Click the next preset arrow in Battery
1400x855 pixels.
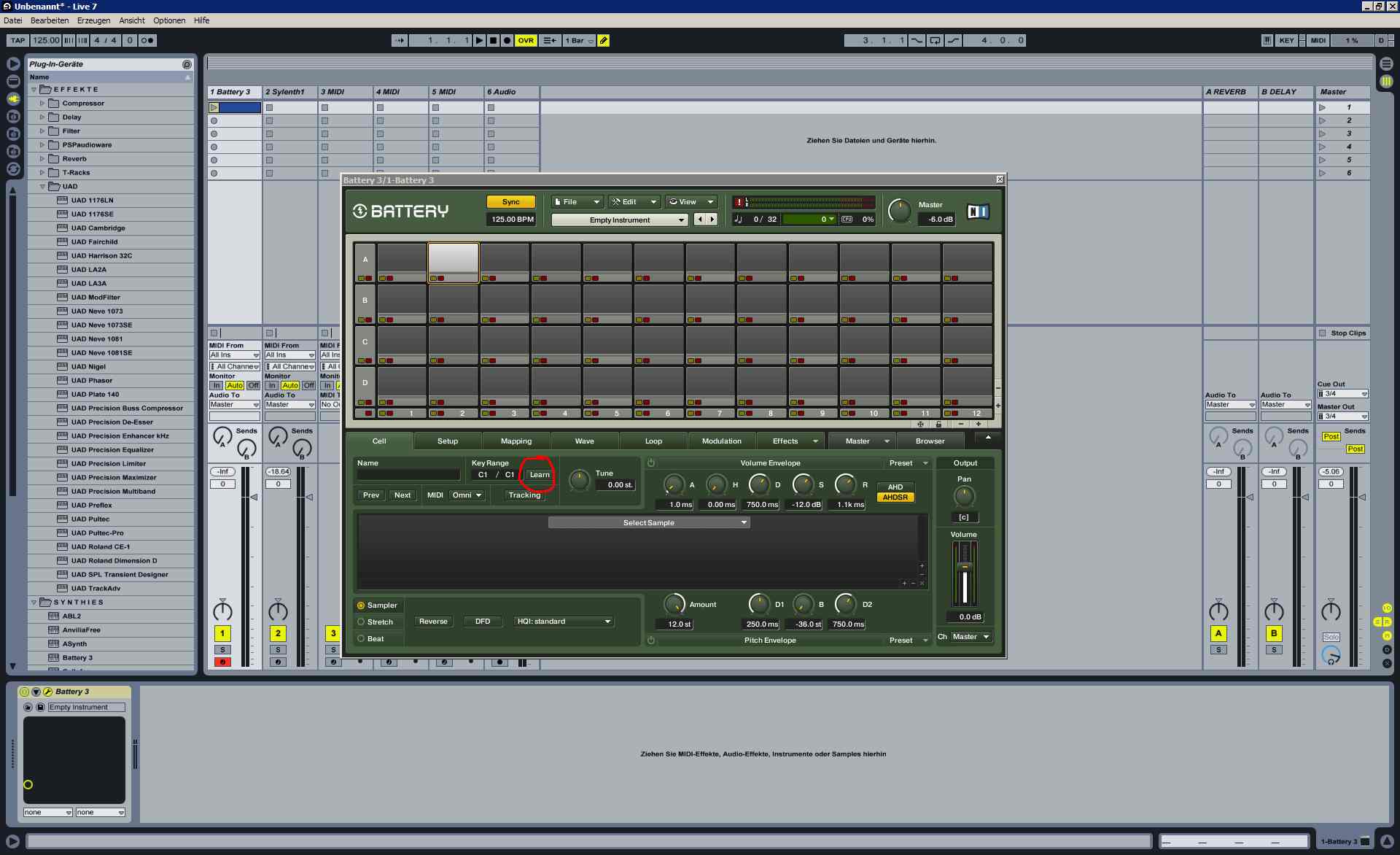[712, 219]
